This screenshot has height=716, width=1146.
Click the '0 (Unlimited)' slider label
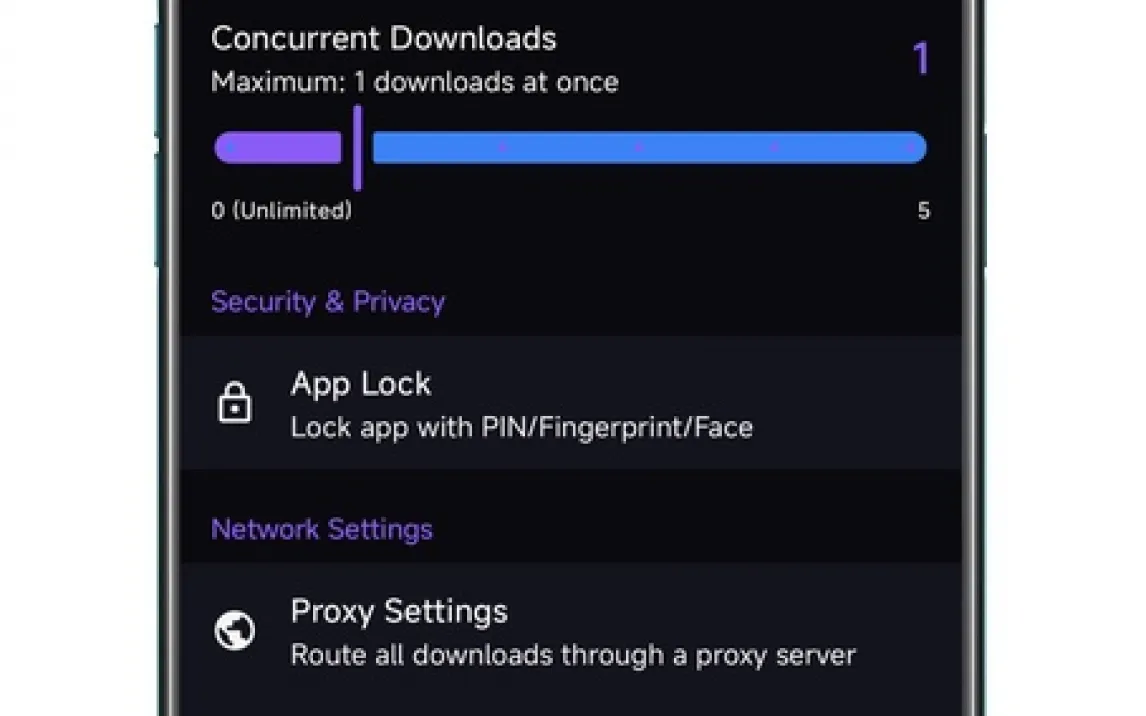(282, 211)
